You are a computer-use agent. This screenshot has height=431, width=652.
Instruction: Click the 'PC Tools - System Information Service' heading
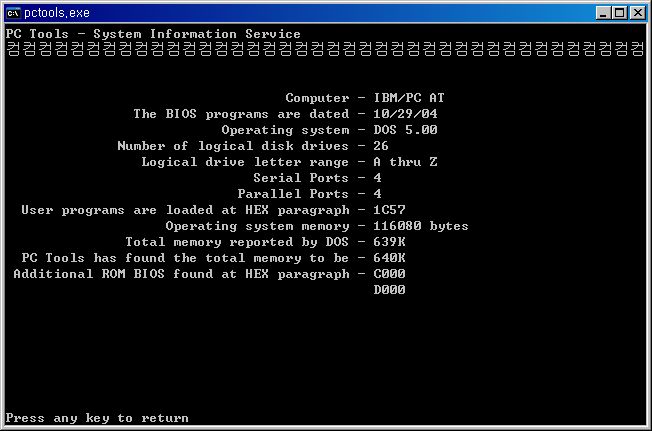click(153, 34)
